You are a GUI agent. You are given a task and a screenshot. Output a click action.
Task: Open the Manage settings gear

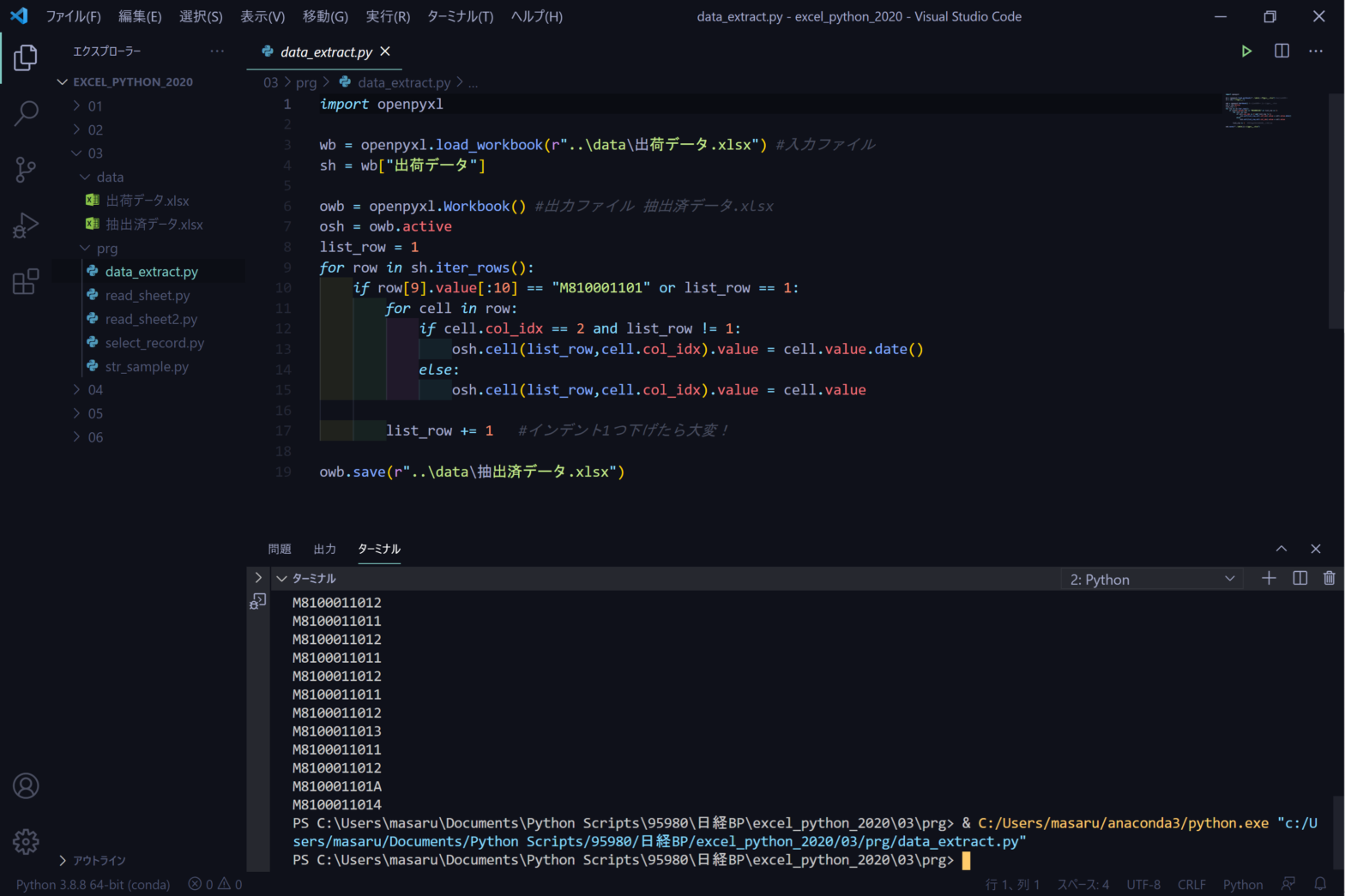(x=26, y=842)
